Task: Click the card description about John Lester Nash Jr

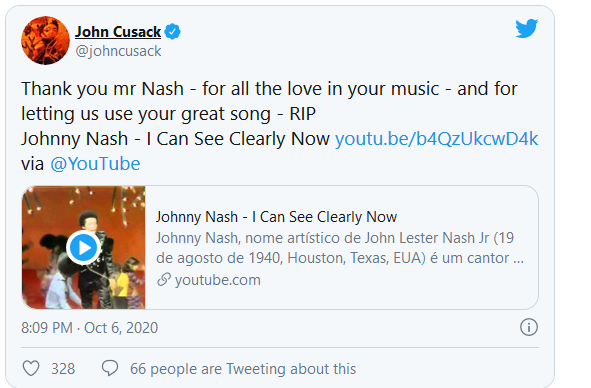Action: pos(340,248)
